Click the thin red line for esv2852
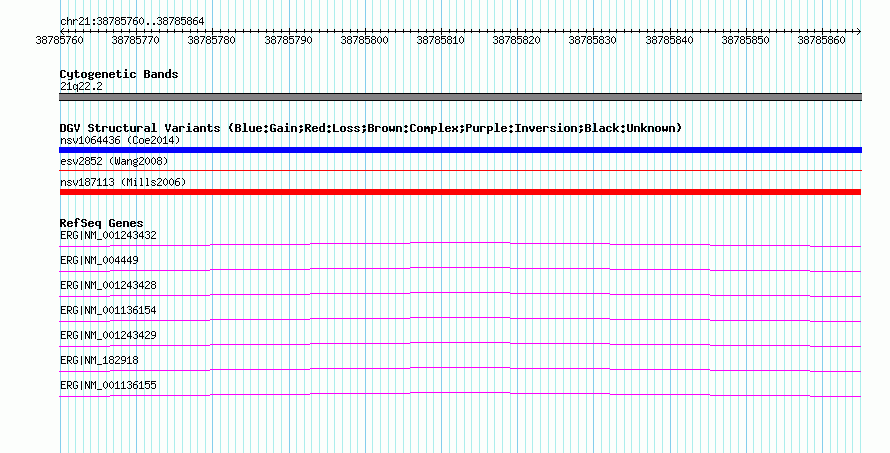 click(x=460, y=170)
